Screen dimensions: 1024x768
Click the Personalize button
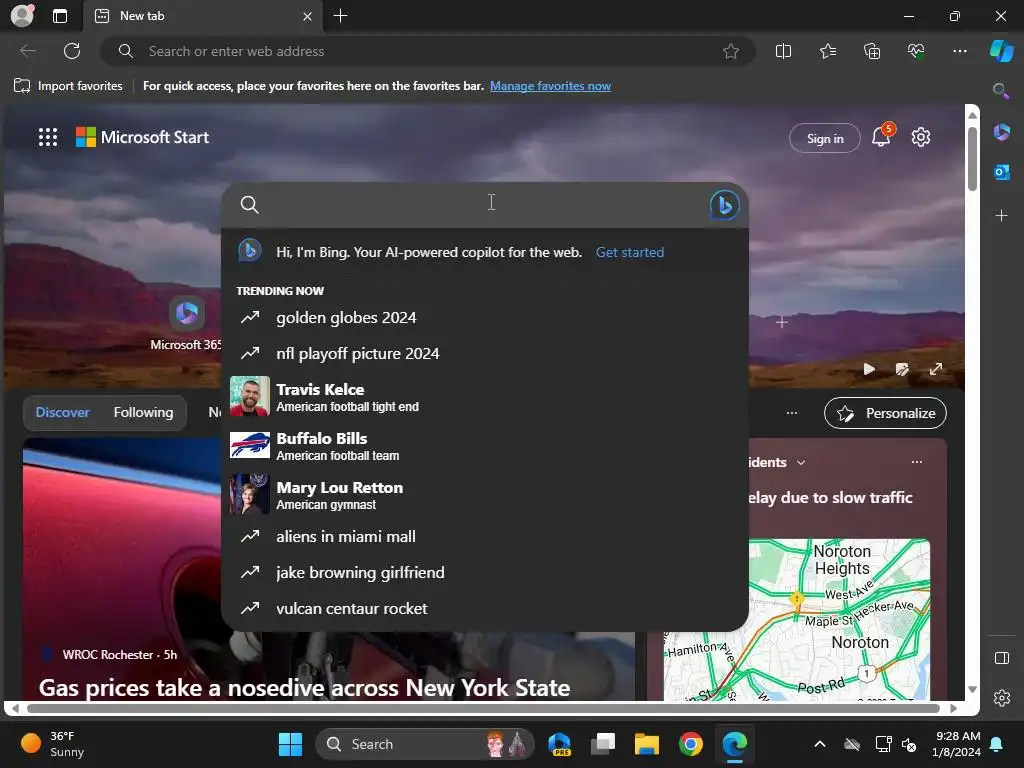click(886, 413)
